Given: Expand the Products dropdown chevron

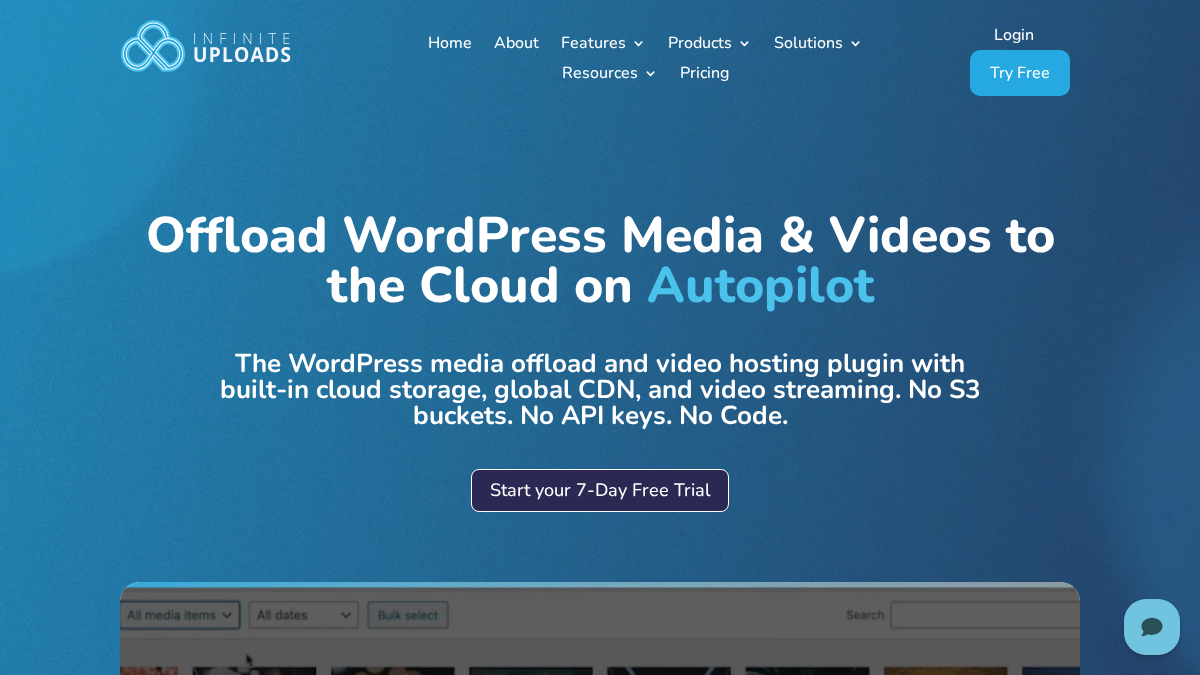Looking at the screenshot, I should click(744, 44).
